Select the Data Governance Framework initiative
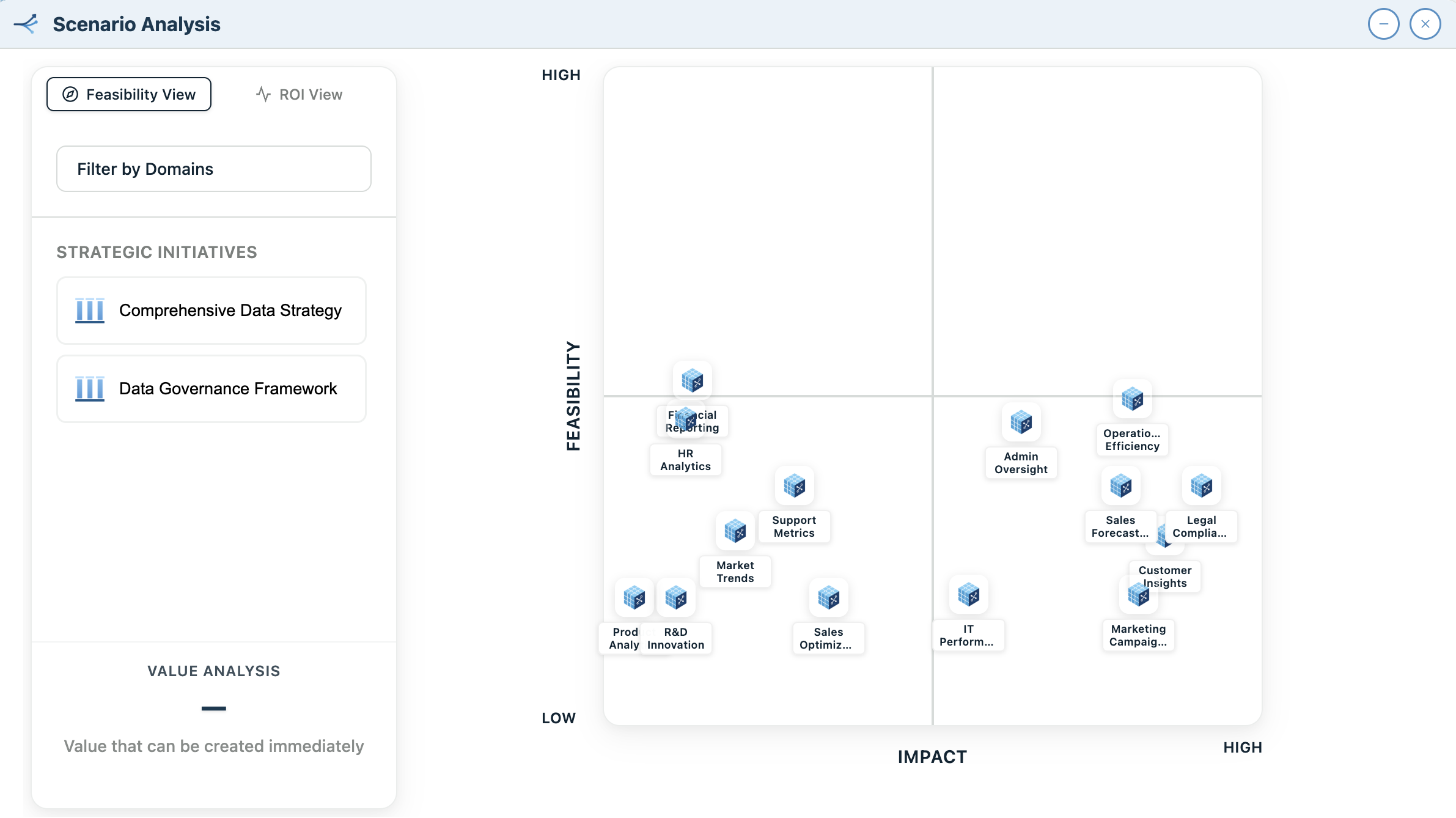This screenshot has height=818, width=1456. [x=211, y=389]
